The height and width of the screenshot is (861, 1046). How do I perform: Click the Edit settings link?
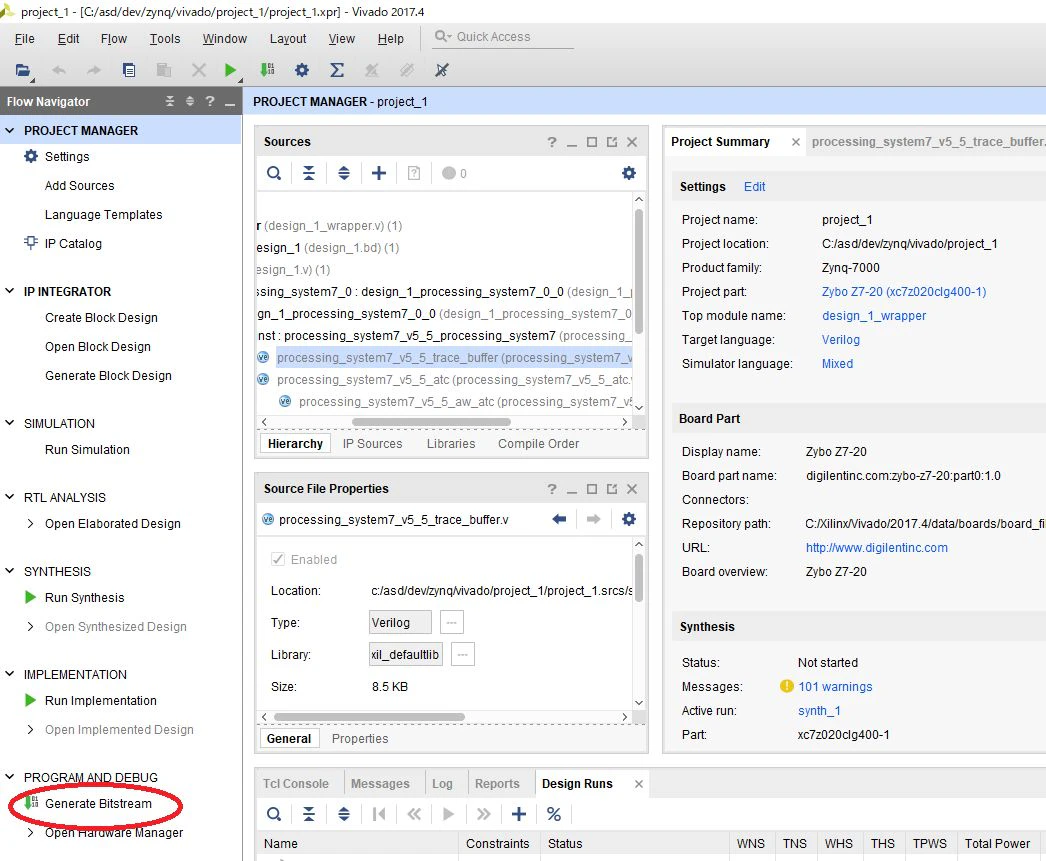click(754, 187)
